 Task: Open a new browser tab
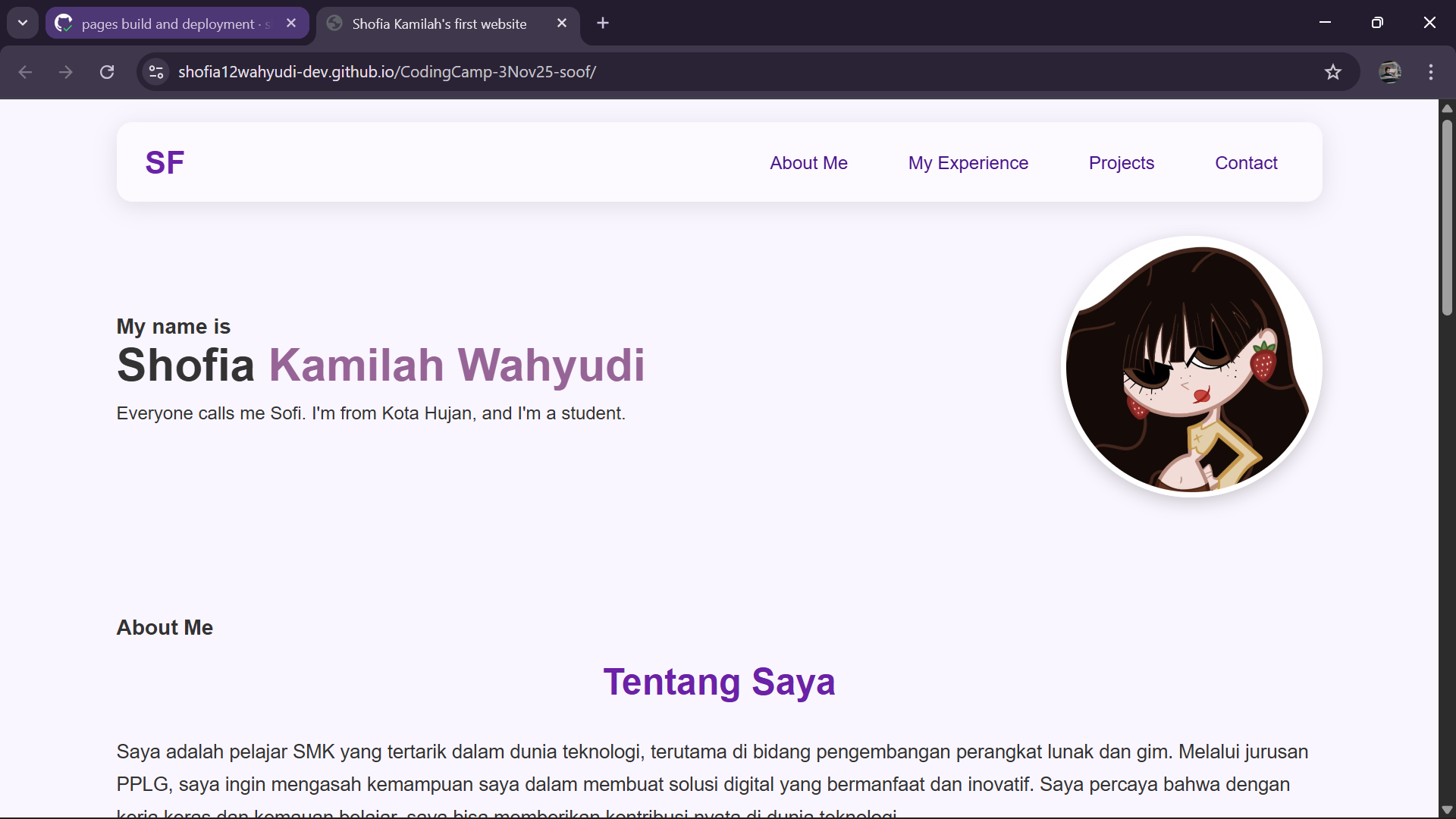(603, 23)
